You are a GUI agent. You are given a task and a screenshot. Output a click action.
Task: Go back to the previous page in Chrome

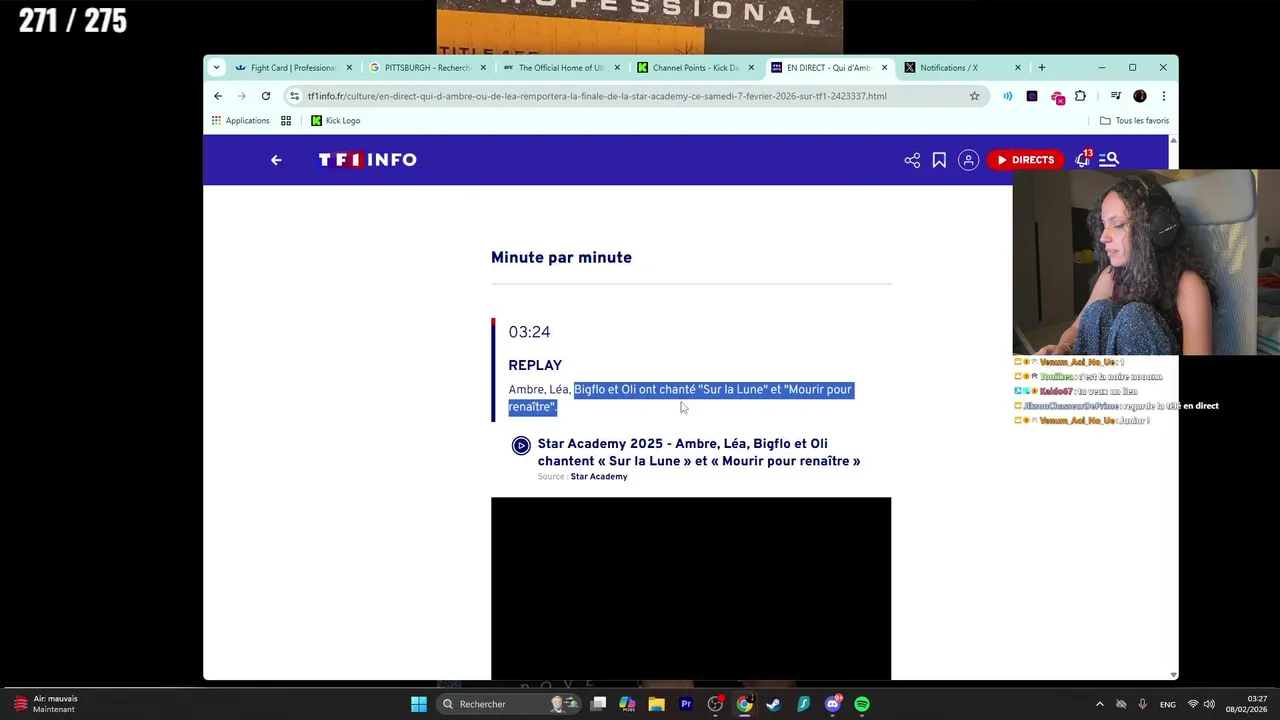point(218,96)
